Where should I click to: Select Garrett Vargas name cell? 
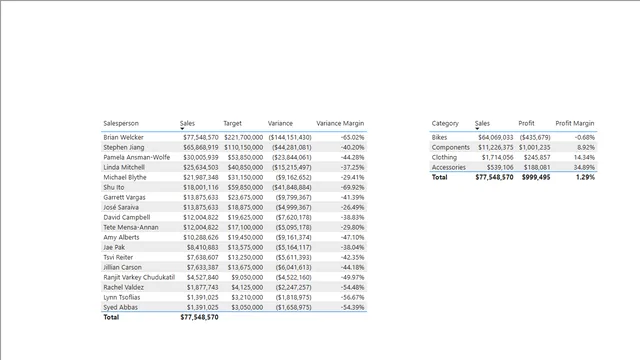tap(124, 197)
